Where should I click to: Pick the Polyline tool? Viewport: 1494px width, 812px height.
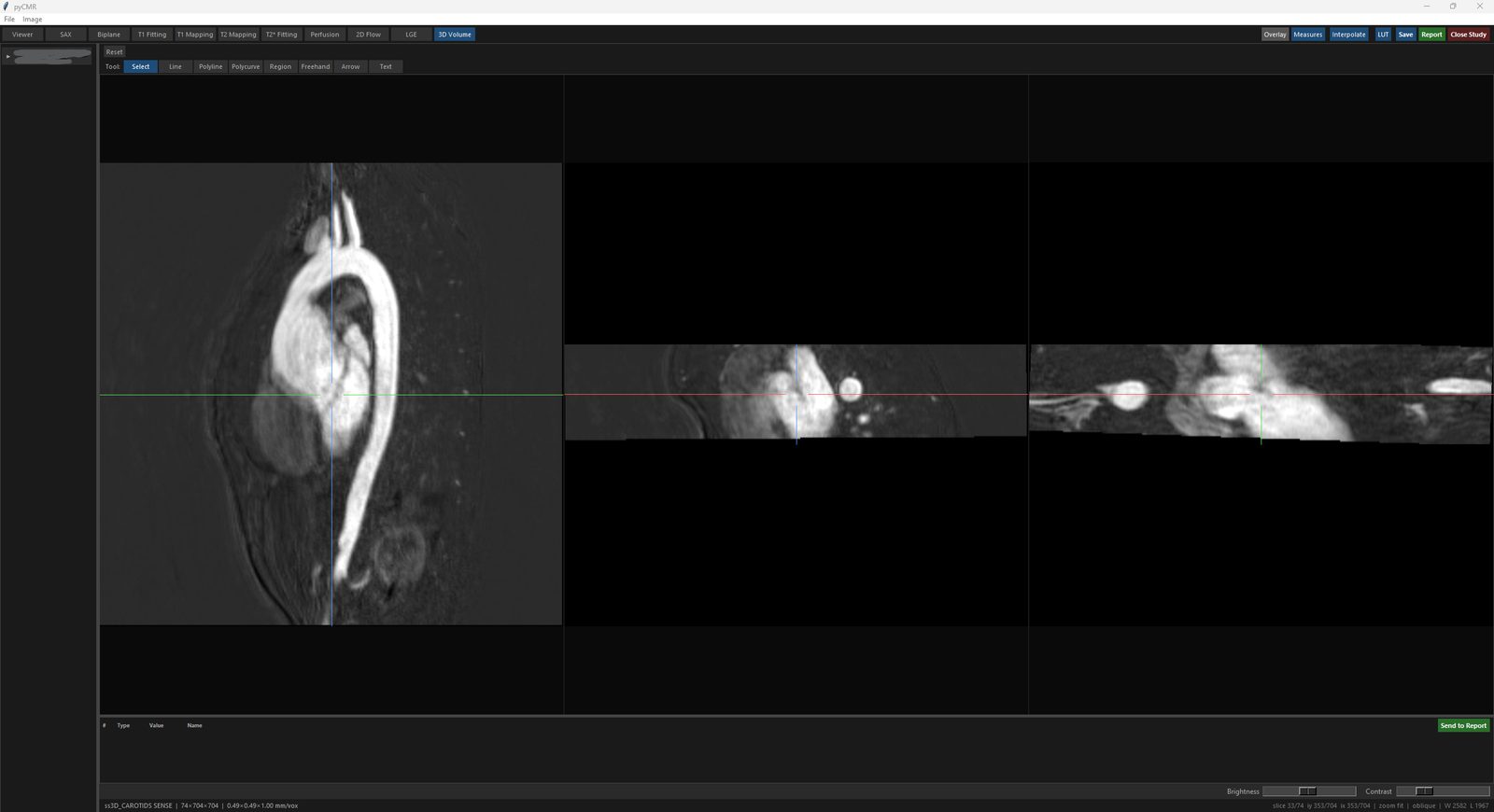click(x=210, y=66)
